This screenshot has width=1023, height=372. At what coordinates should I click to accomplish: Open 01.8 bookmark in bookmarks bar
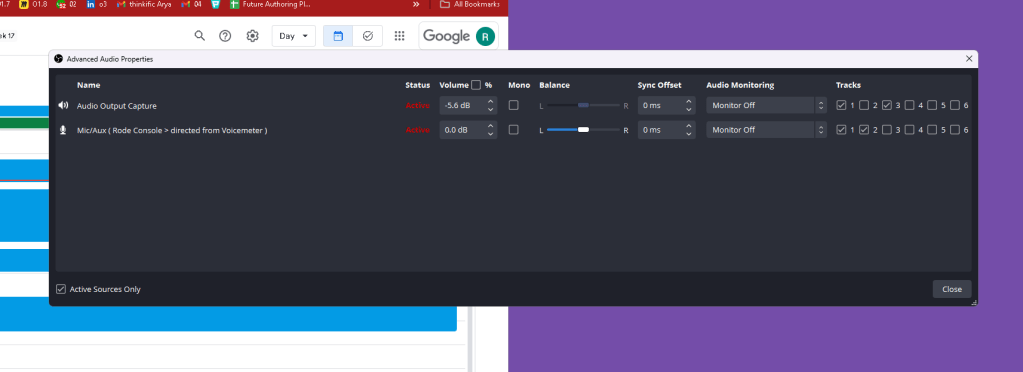[x=33, y=4]
